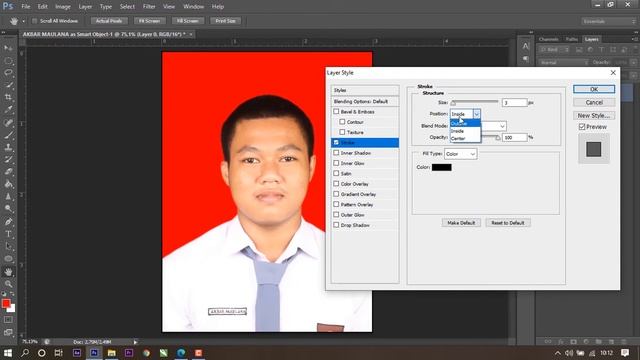Select the Horizontal Type tool
Viewport: 640px width, 360px height.
[8, 234]
